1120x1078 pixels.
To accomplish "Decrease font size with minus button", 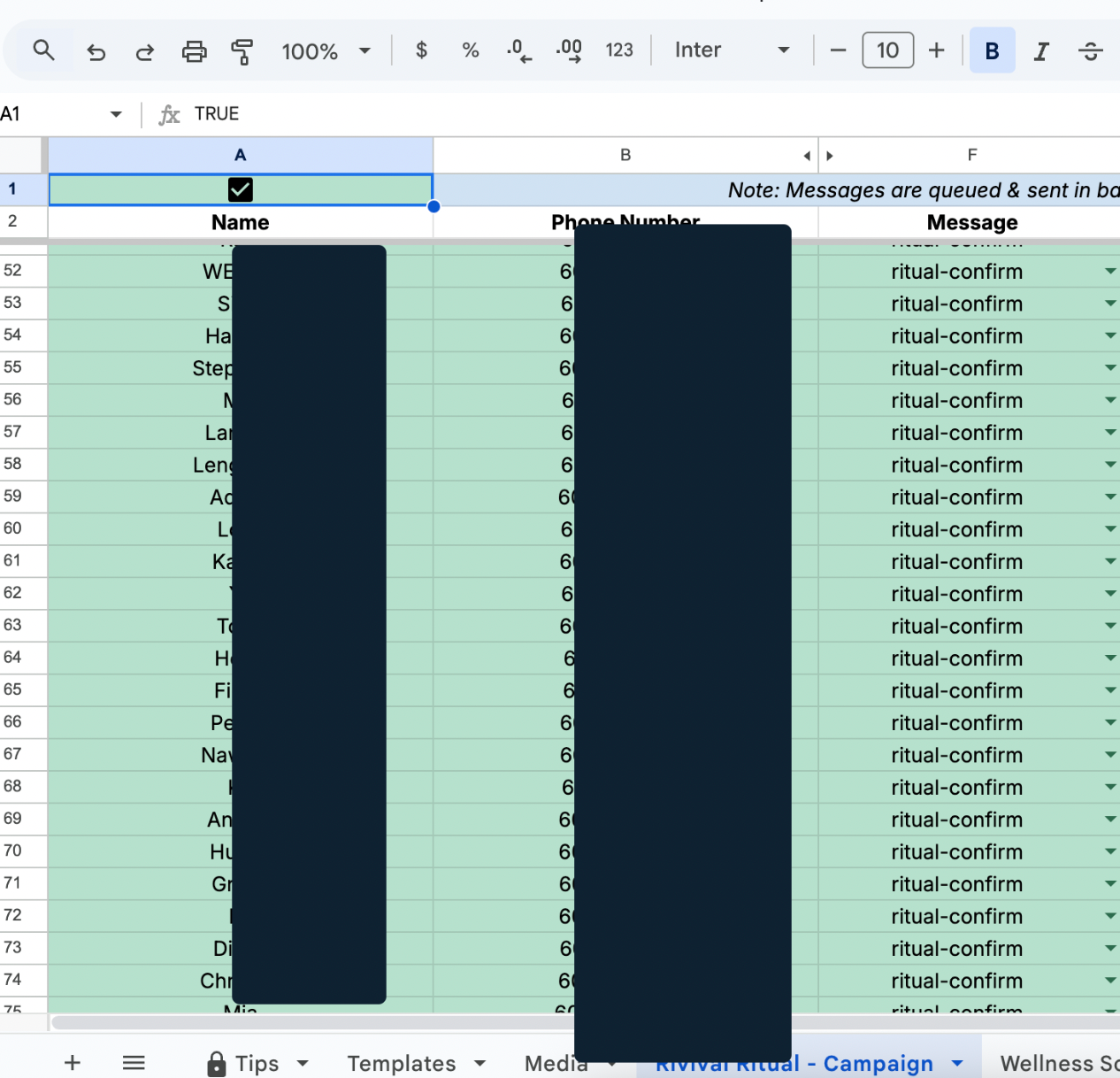I will [x=838, y=50].
